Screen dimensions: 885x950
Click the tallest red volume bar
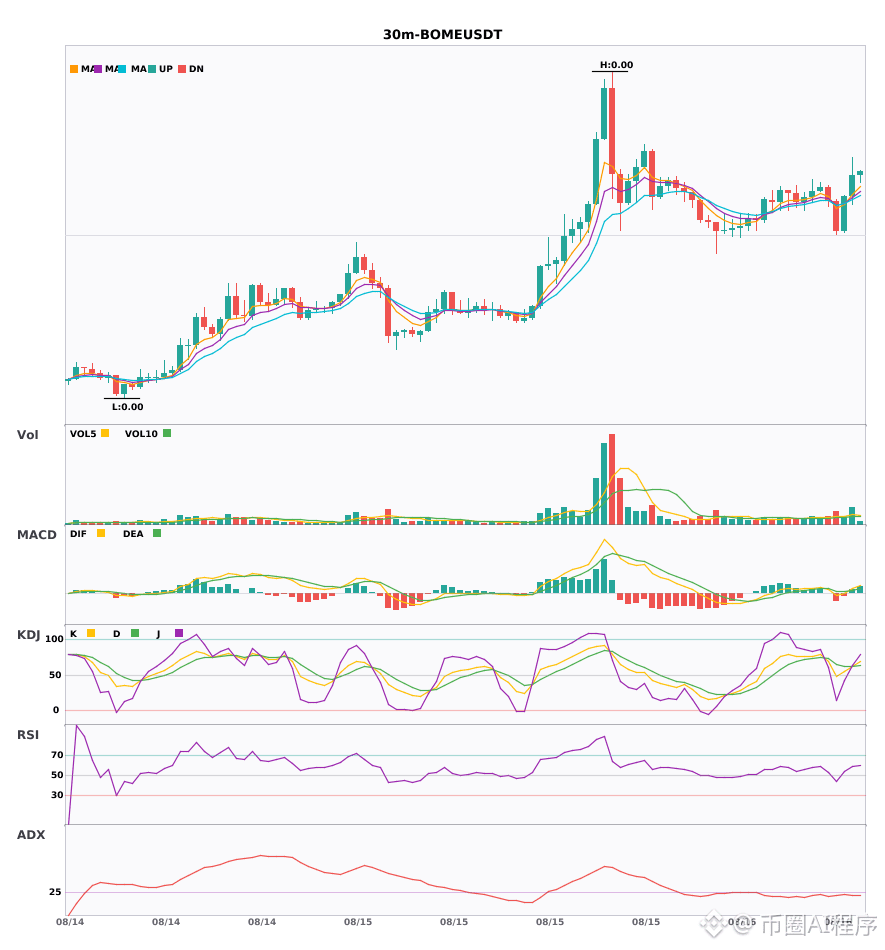(612, 479)
